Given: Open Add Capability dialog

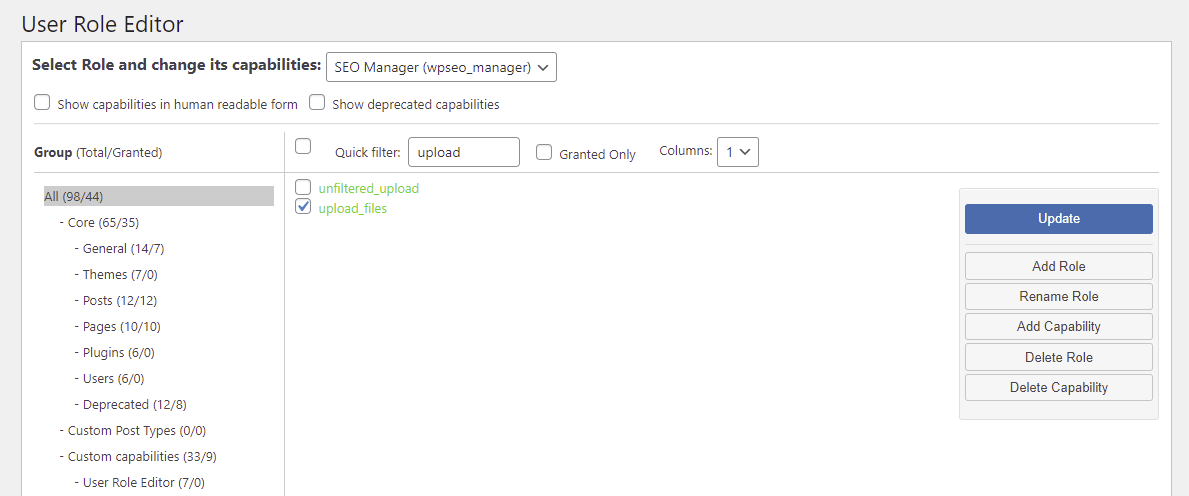Looking at the screenshot, I should coord(1058,327).
